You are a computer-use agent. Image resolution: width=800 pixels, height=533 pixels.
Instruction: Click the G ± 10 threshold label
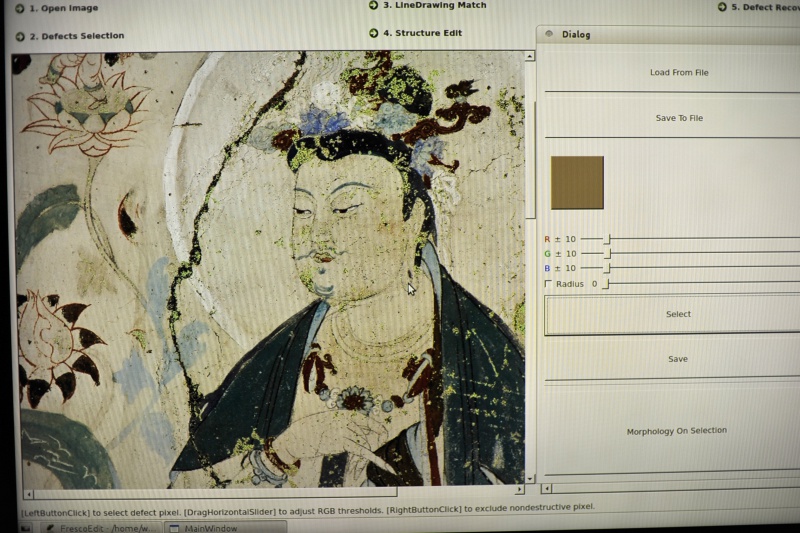[560, 253]
